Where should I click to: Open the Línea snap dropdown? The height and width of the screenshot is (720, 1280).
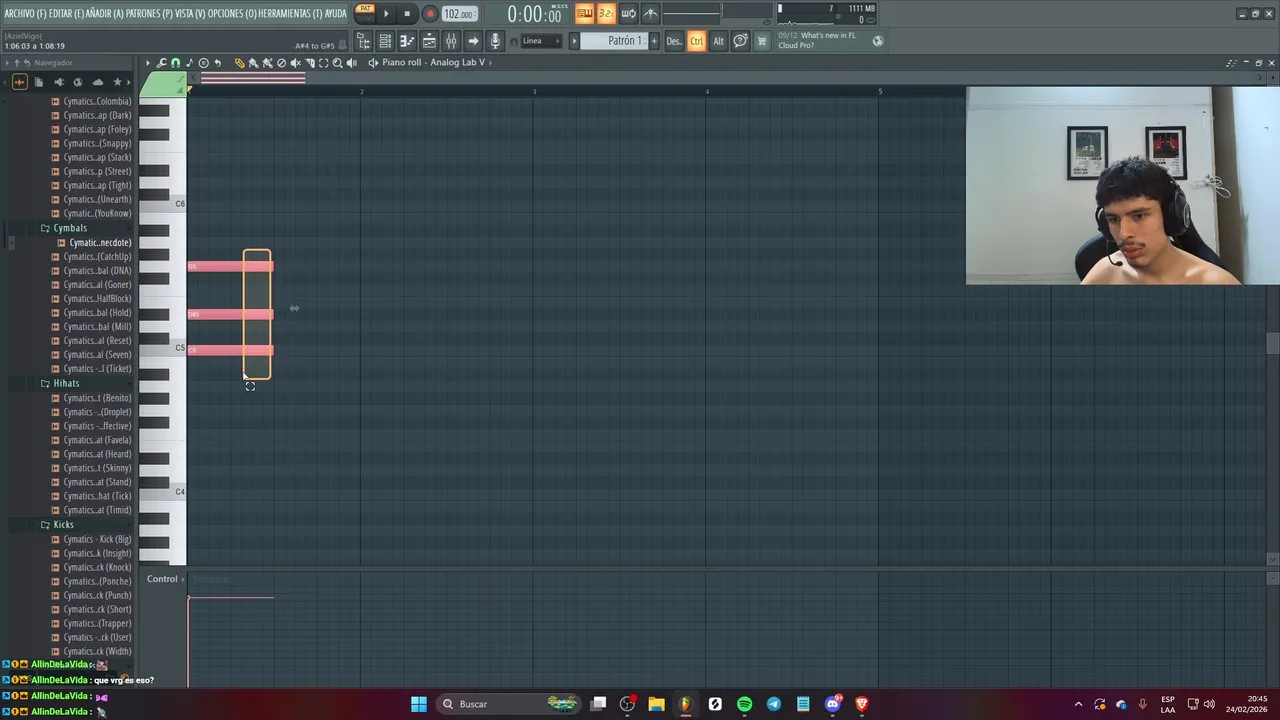(541, 41)
